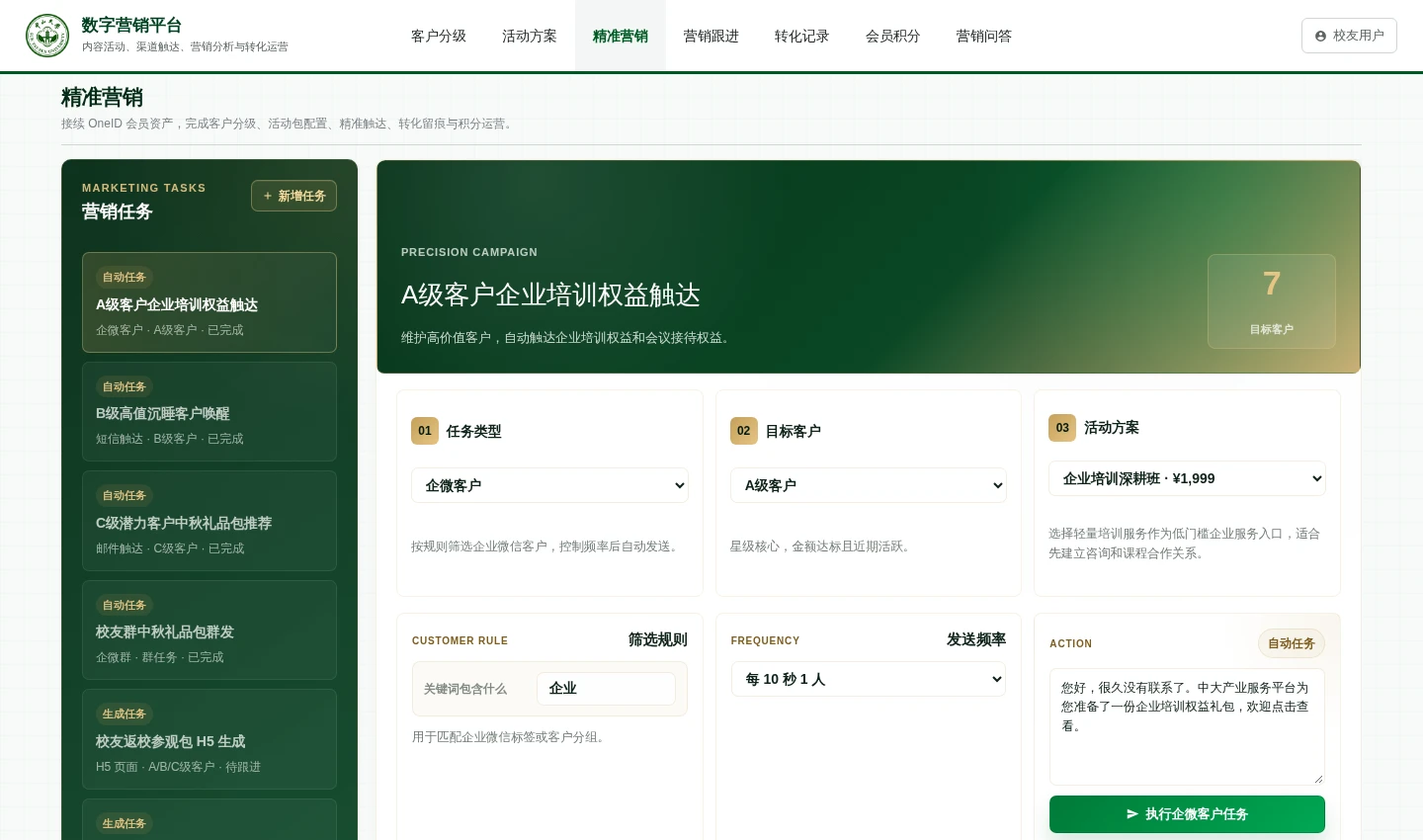Image resolution: width=1423 pixels, height=840 pixels.
Task: Open 客户分级 in the top navigation
Action: (439, 36)
